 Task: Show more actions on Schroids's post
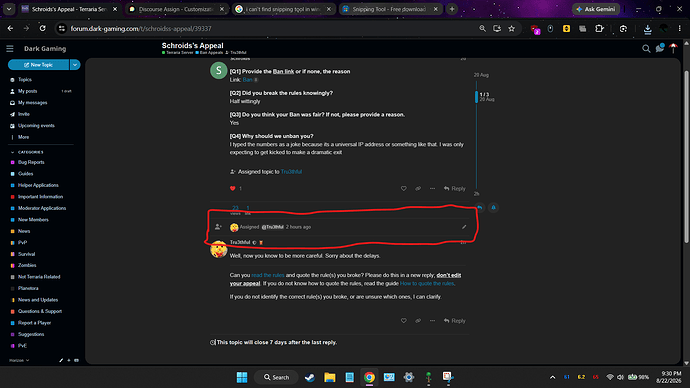pos(433,188)
